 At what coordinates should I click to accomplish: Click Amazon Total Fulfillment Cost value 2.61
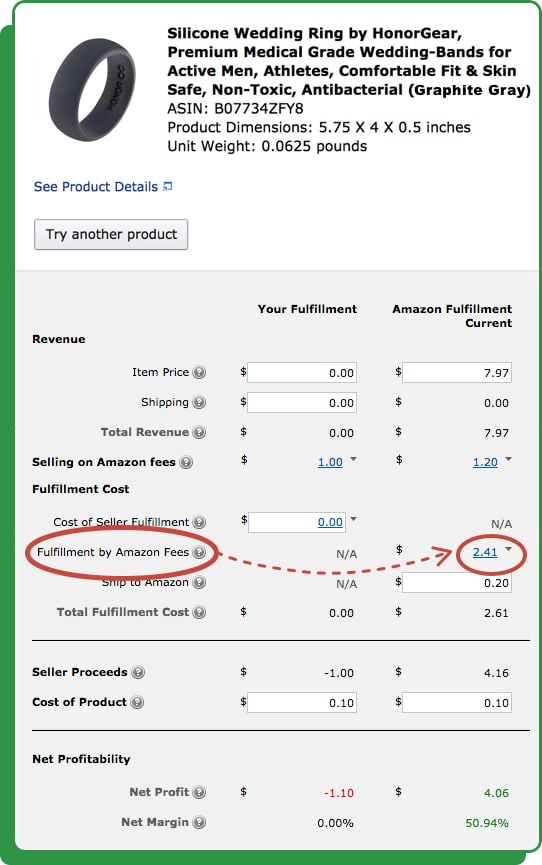click(496, 613)
